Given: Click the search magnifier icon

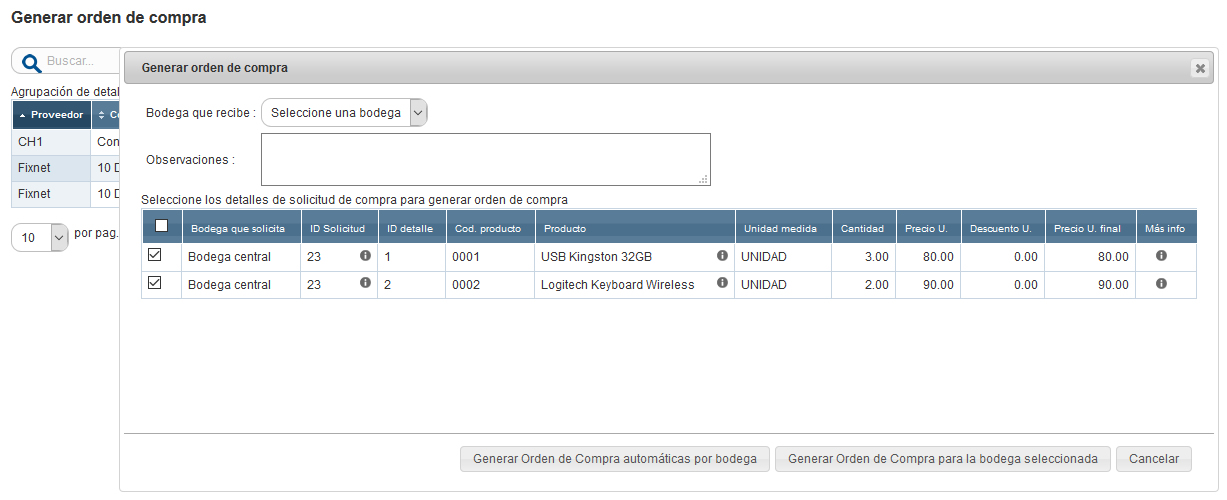Looking at the screenshot, I should tap(31, 61).
